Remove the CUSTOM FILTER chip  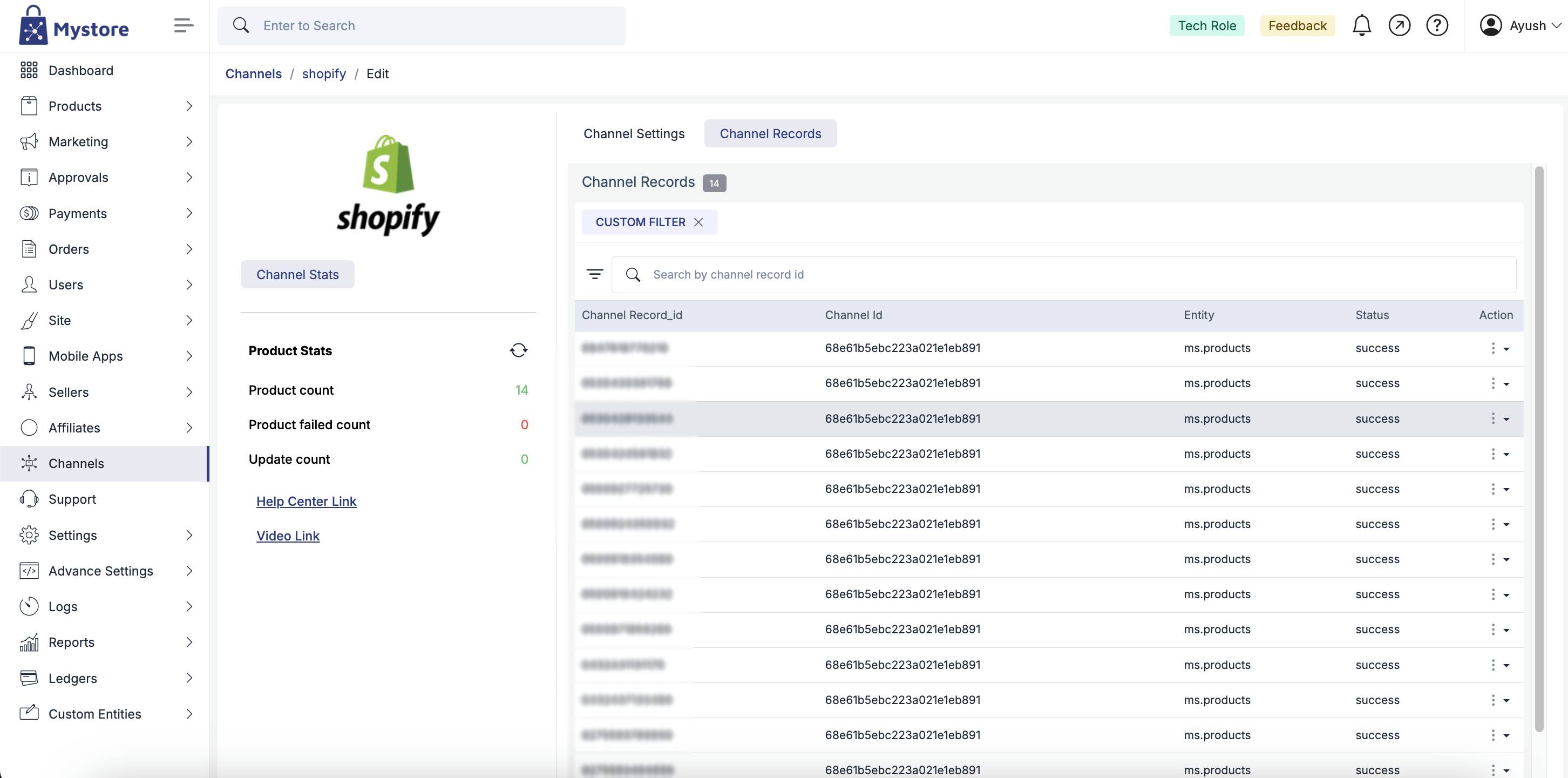point(699,222)
